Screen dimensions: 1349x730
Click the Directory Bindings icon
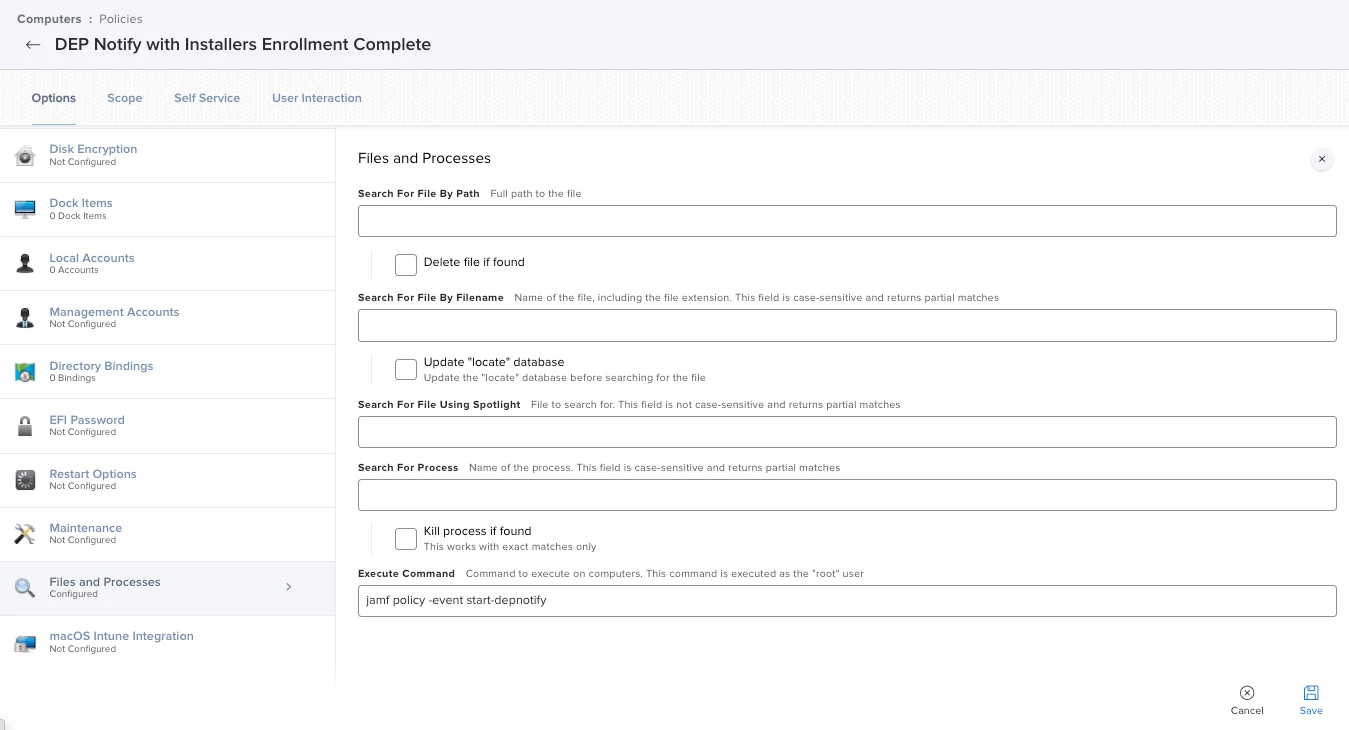tap(25, 371)
